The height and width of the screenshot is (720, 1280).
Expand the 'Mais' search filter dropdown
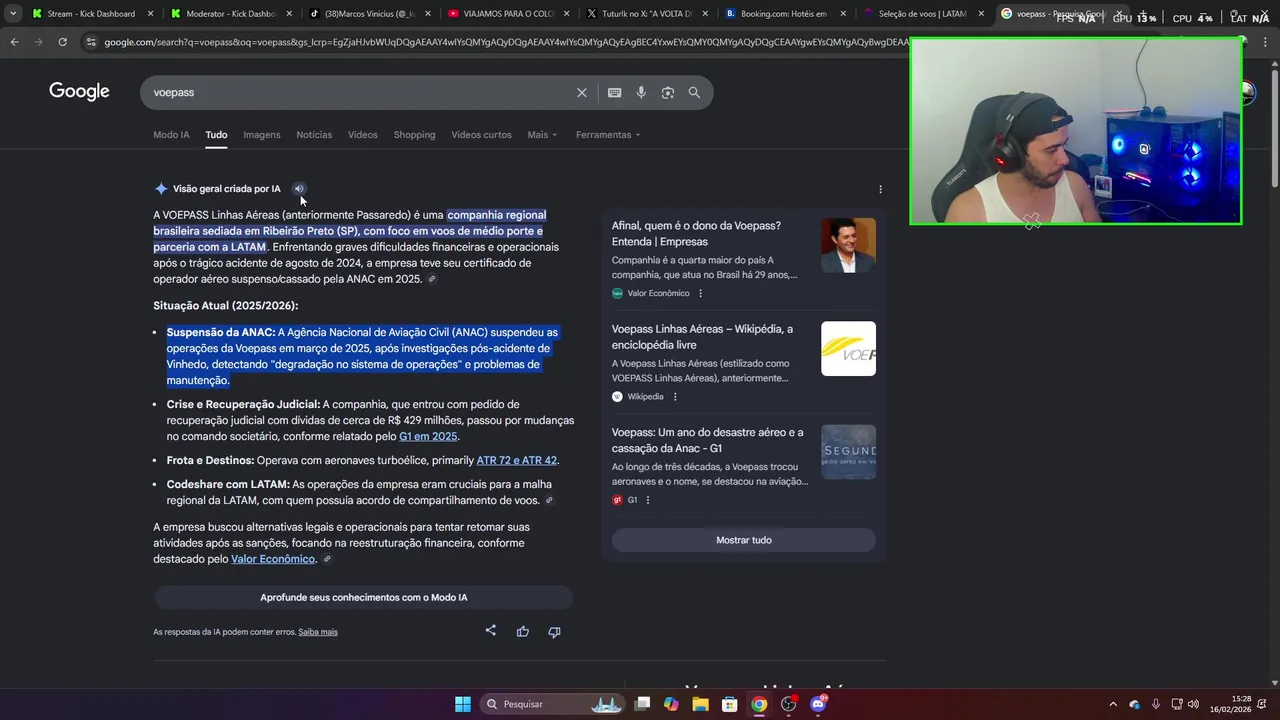pyautogui.click(x=542, y=135)
